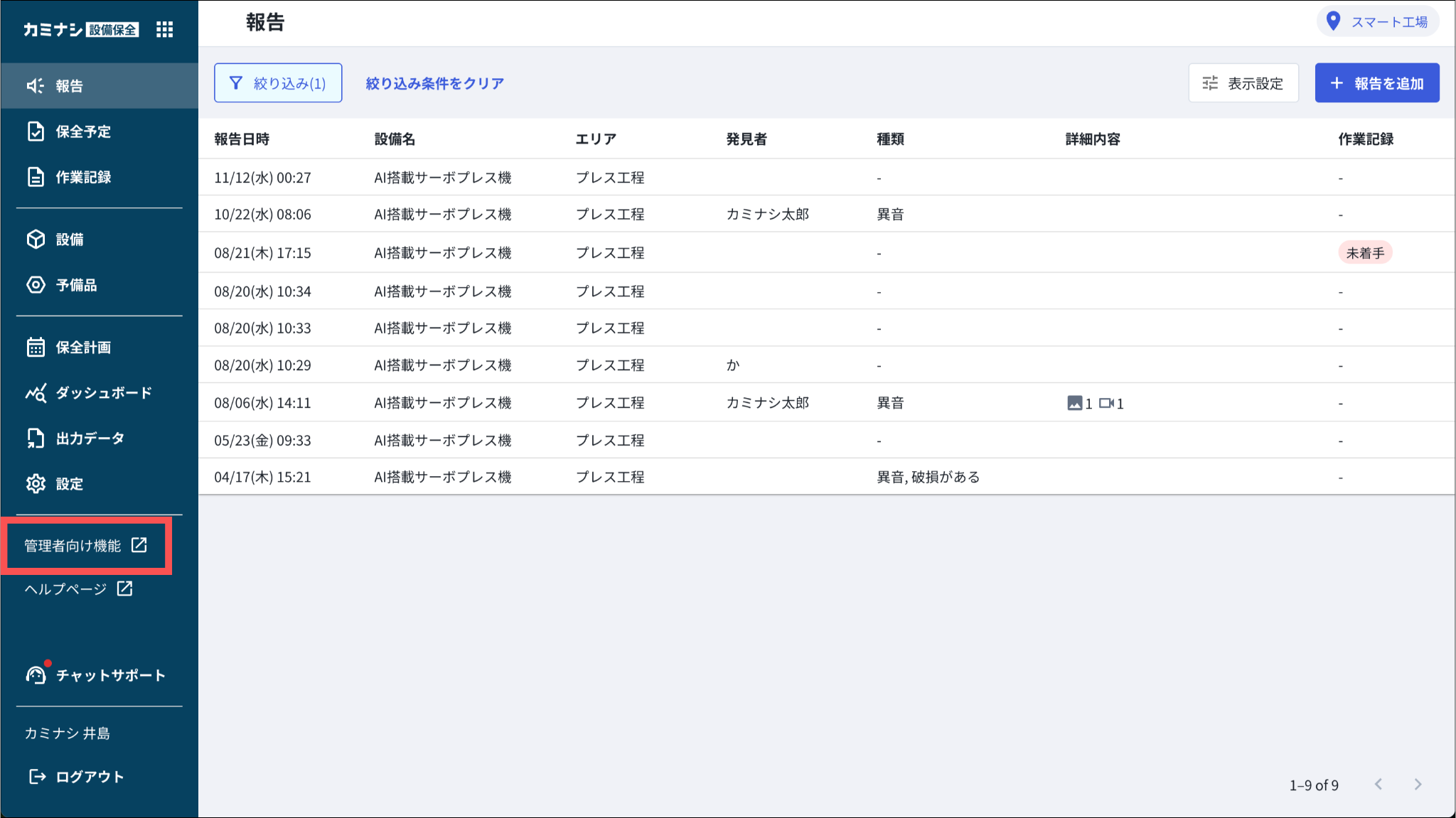Open 保全予定 checklist icon in sidebar
Image resolution: width=1456 pixels, height=818 pixels.
point(36,131)
